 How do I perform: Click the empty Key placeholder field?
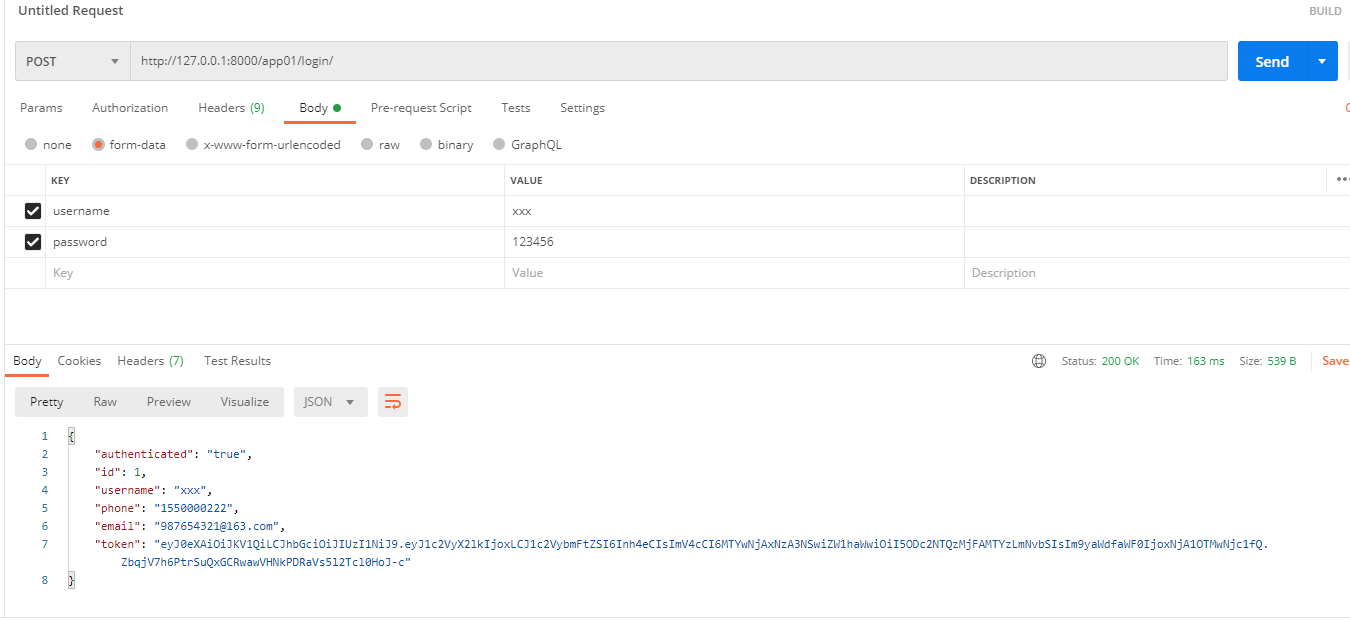[x=274, y=273]
